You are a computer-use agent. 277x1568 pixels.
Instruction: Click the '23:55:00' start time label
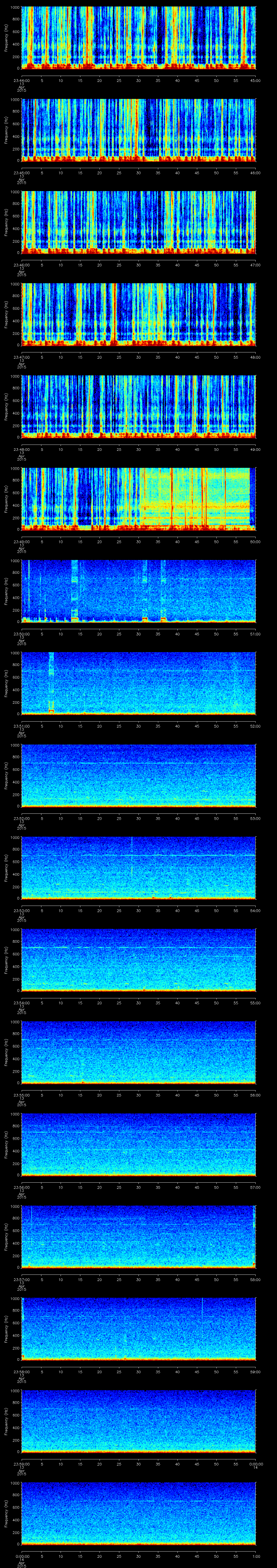click(22, 1095)
